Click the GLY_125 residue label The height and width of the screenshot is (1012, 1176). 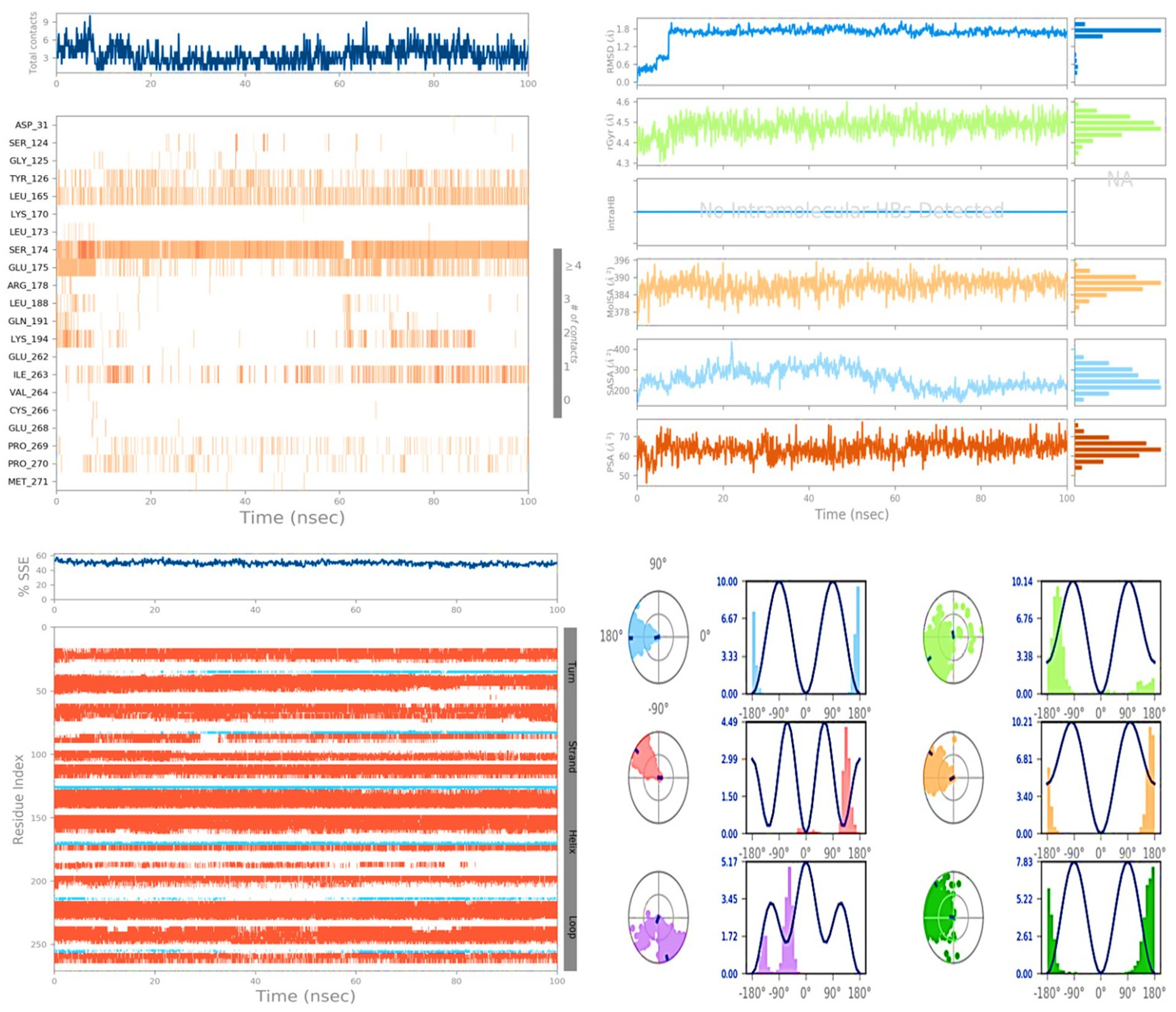[x=28, y=161]
